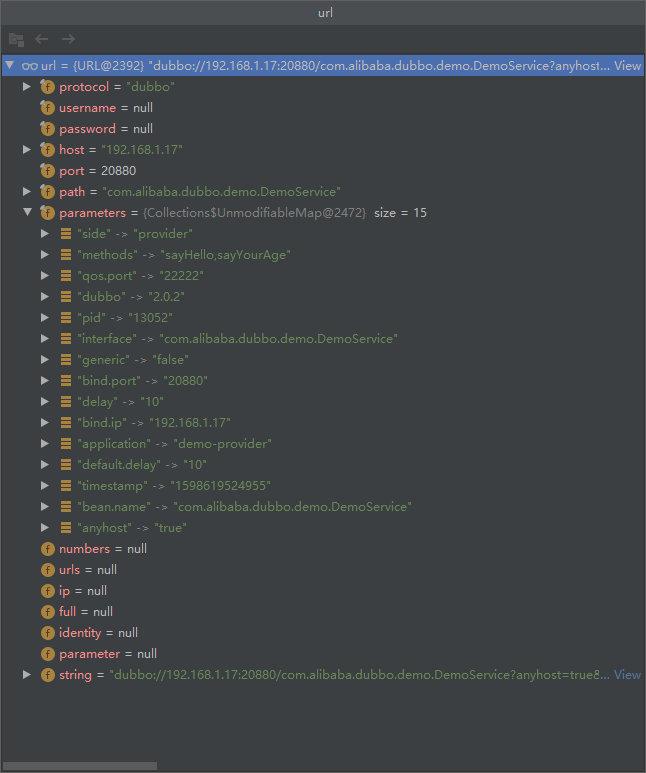Click field icon next to port
646x773 pixels.
pos(47,171)
